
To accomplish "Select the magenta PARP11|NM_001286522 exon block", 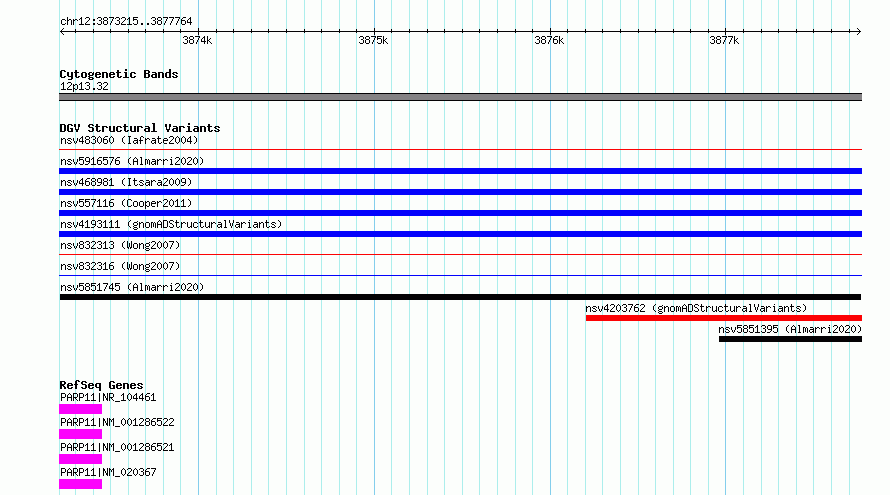I will click(x=81, y=434).
